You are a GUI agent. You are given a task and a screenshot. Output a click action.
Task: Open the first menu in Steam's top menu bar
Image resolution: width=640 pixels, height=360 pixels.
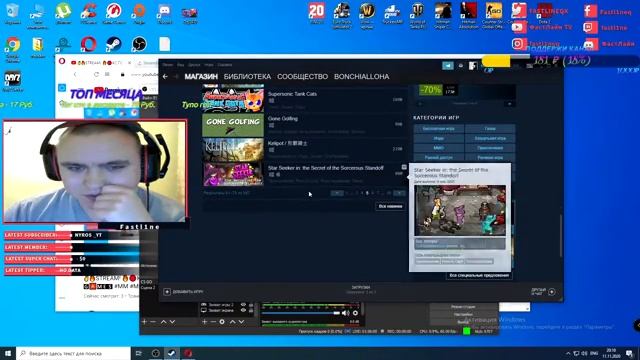coord(167,64)
